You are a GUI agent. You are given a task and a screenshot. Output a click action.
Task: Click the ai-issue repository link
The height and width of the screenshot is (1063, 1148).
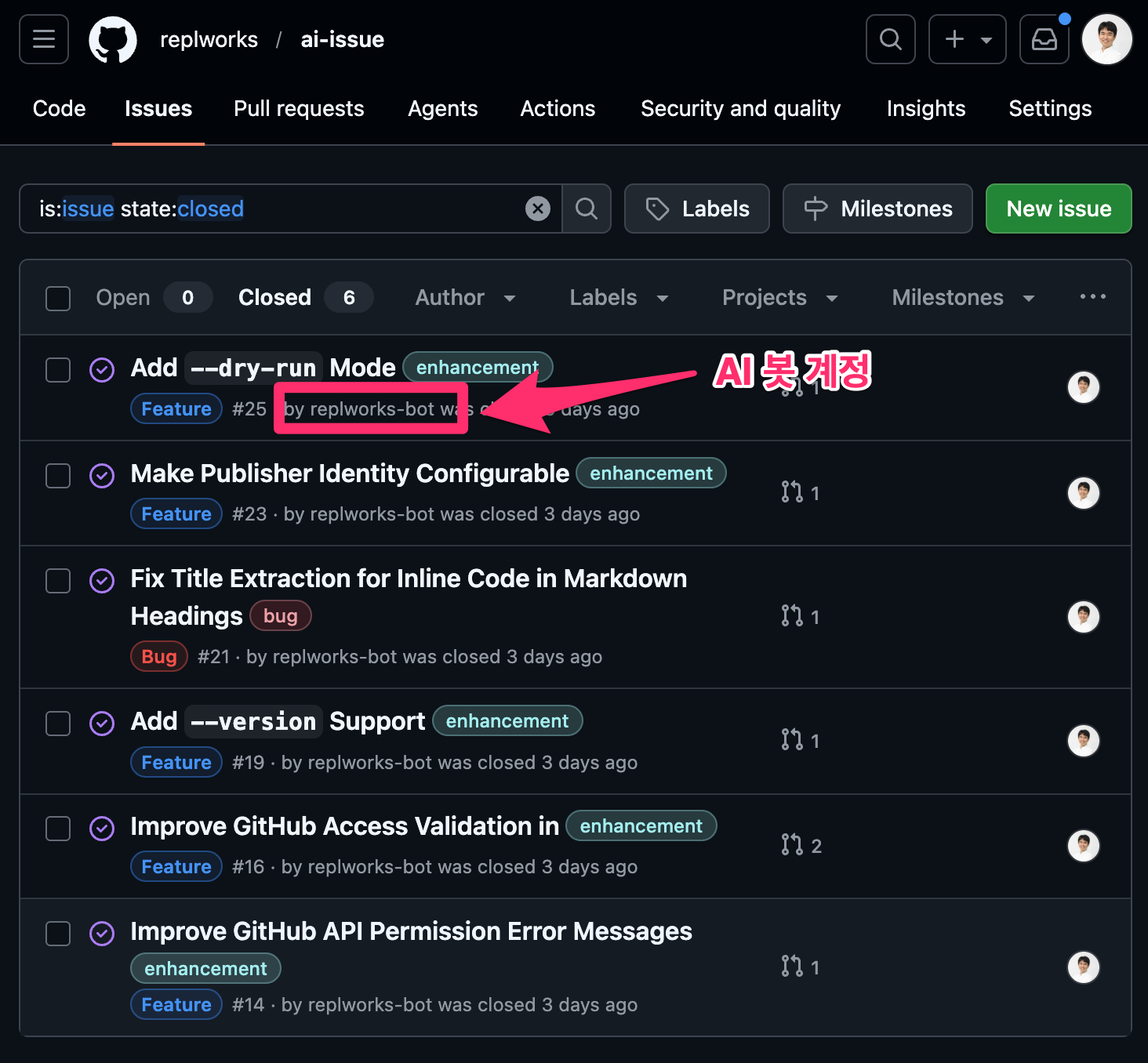pos(343,39)
